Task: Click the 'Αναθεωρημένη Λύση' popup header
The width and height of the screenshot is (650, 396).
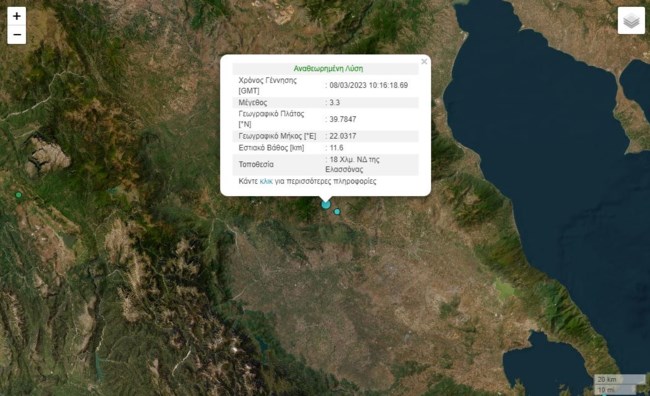Action: click(x=328, y=68)
